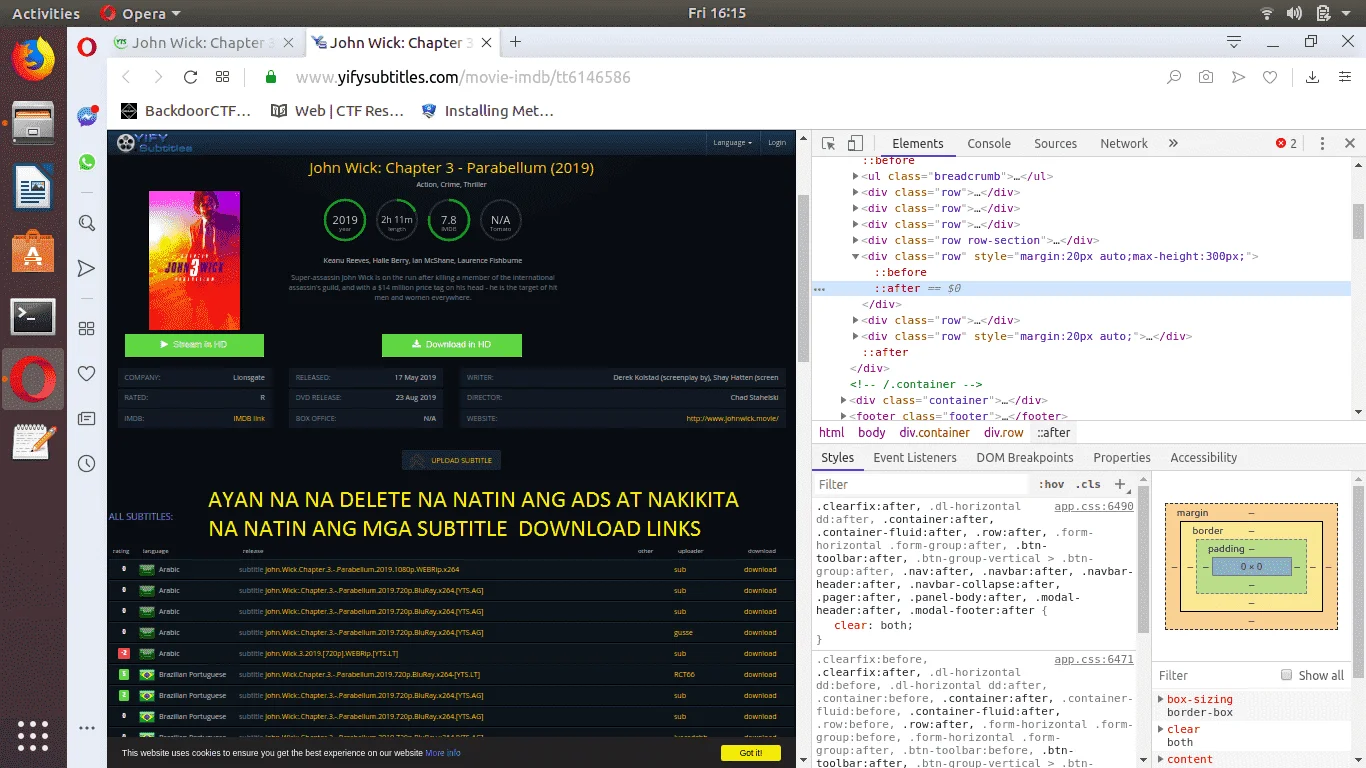
Task: Dismiss cookie notice with Got it!
Action: tap(751, 753)
